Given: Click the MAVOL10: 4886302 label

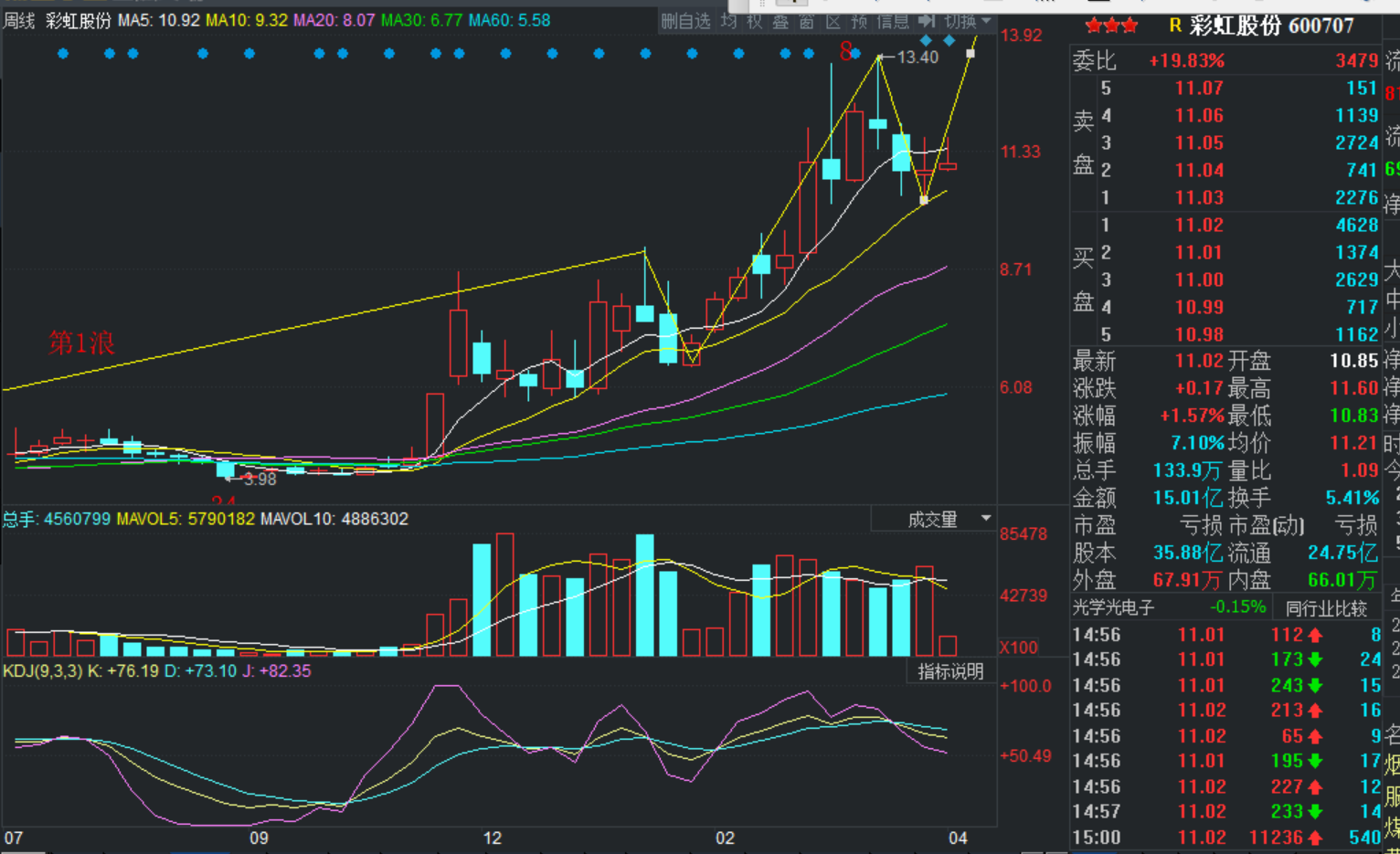Looking at the screenshot, I should [x=334, y=519].
